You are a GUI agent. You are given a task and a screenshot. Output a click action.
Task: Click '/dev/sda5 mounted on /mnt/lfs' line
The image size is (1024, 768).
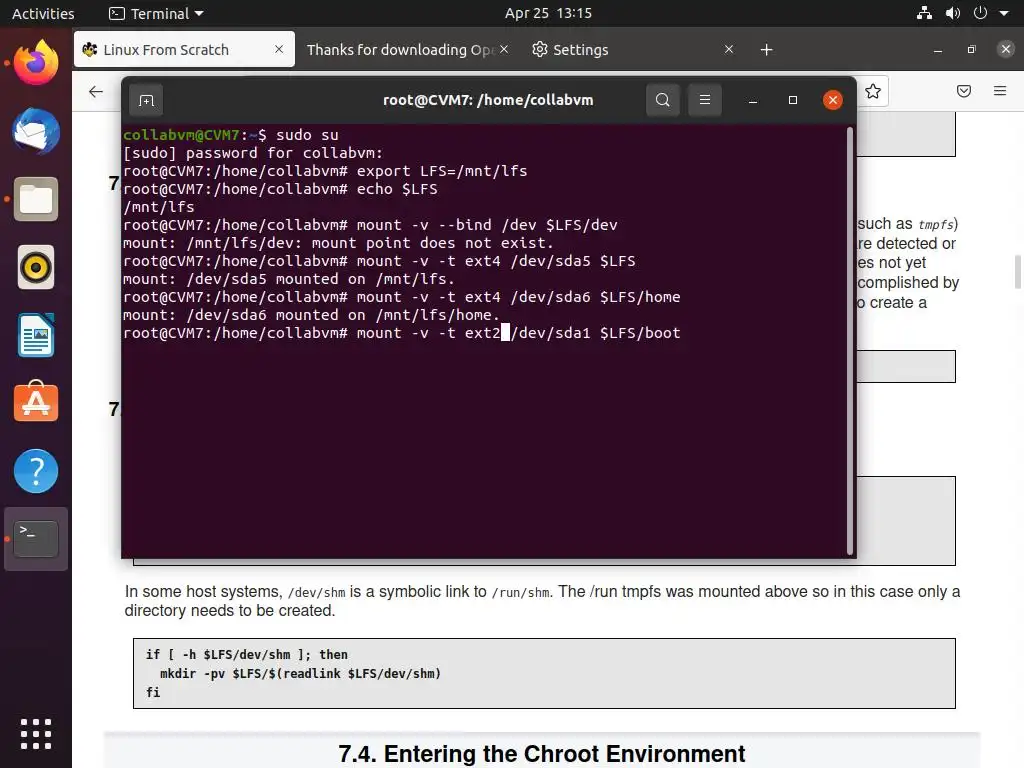click(288, 279)
